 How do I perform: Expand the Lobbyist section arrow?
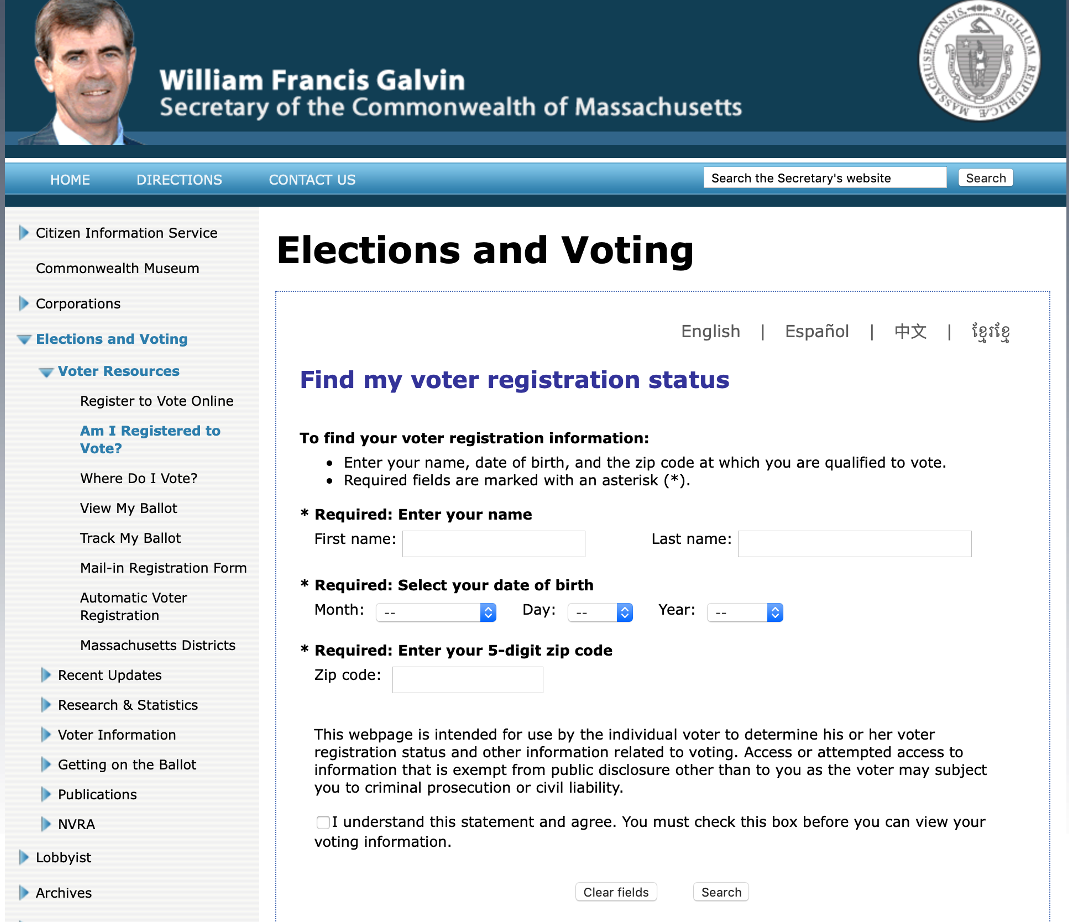[x=24, y=858]
